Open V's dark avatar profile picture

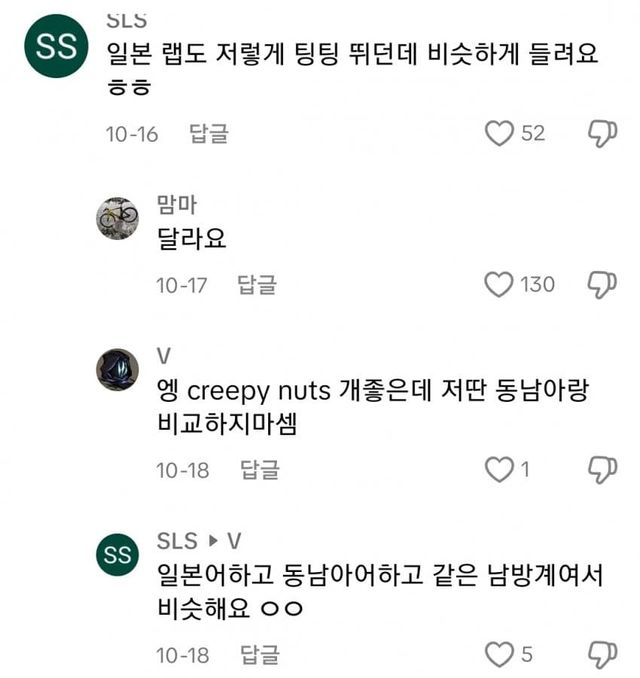[x=118, y=368]
